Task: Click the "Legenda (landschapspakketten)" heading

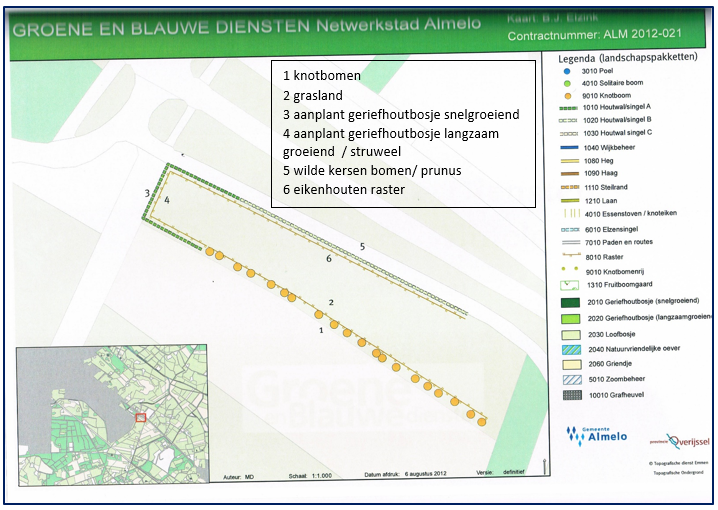Action: pos(628,58)
